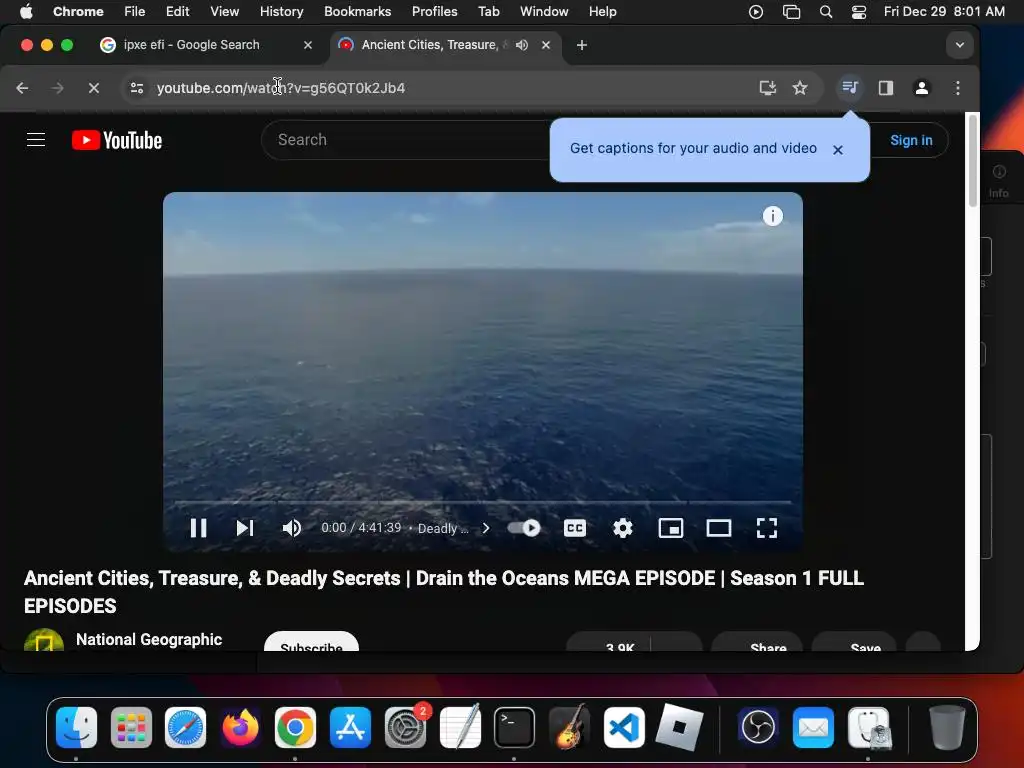Mute the Ancient Cities tab audio
Screen dimensions: 1024x768
coord(522,45)
